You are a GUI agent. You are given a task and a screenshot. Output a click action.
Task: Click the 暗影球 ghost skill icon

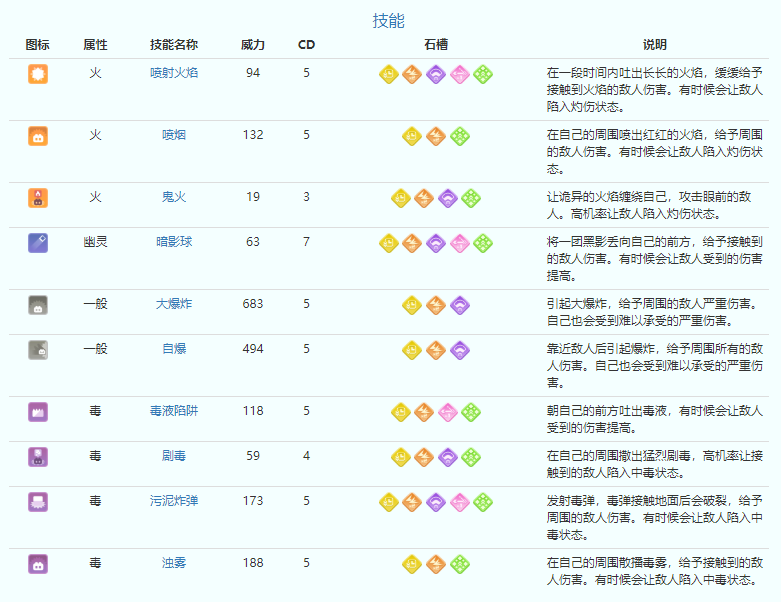(x=38, y=243)
